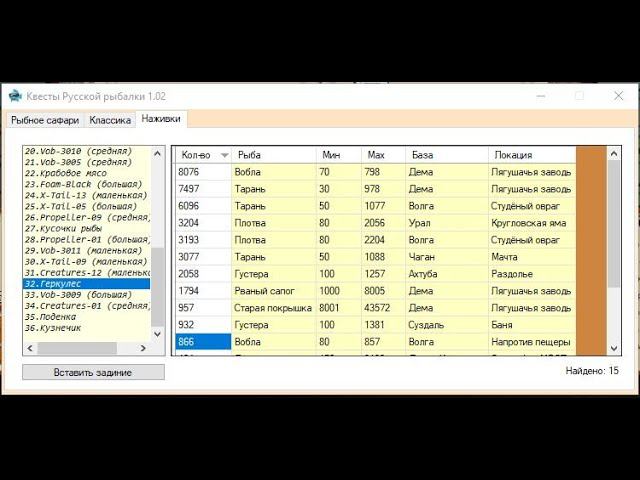
Task: Click the Урал base cell
Action: tap(447, 223)
